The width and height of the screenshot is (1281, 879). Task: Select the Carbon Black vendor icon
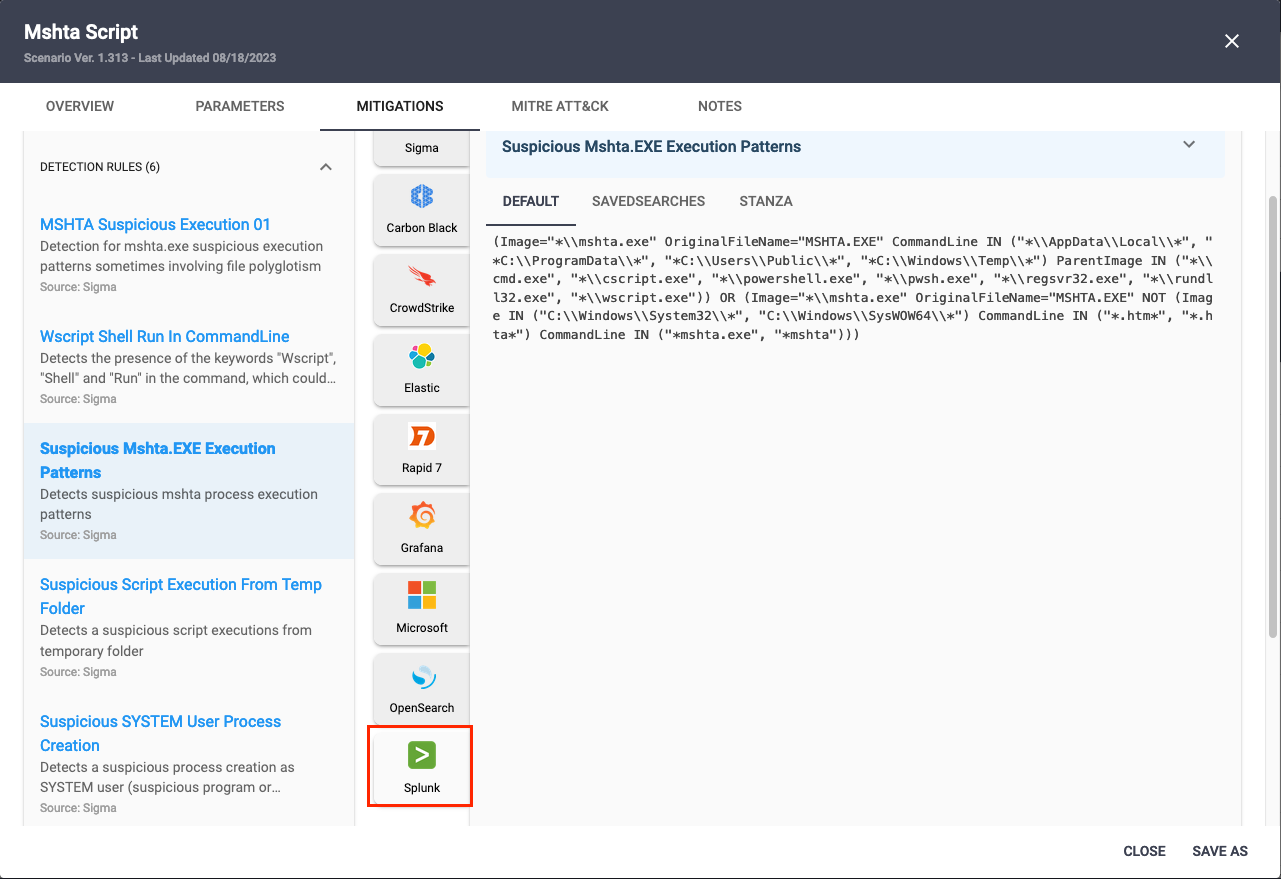pyautogui.click(x=421, y=197)
